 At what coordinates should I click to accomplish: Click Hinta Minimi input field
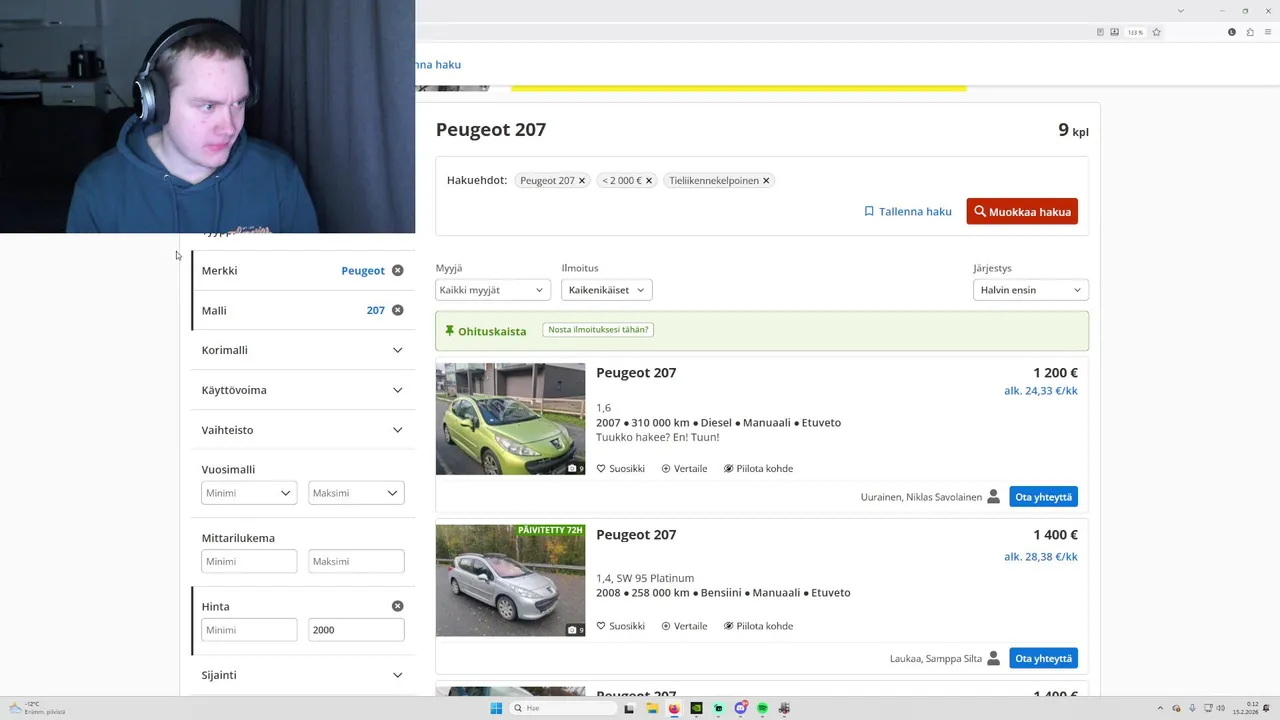[249, 630]
